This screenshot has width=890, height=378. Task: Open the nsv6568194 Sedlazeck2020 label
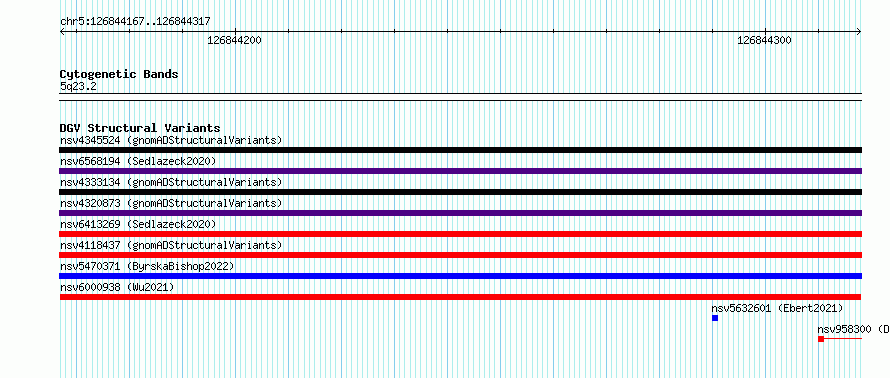[138, 161]
